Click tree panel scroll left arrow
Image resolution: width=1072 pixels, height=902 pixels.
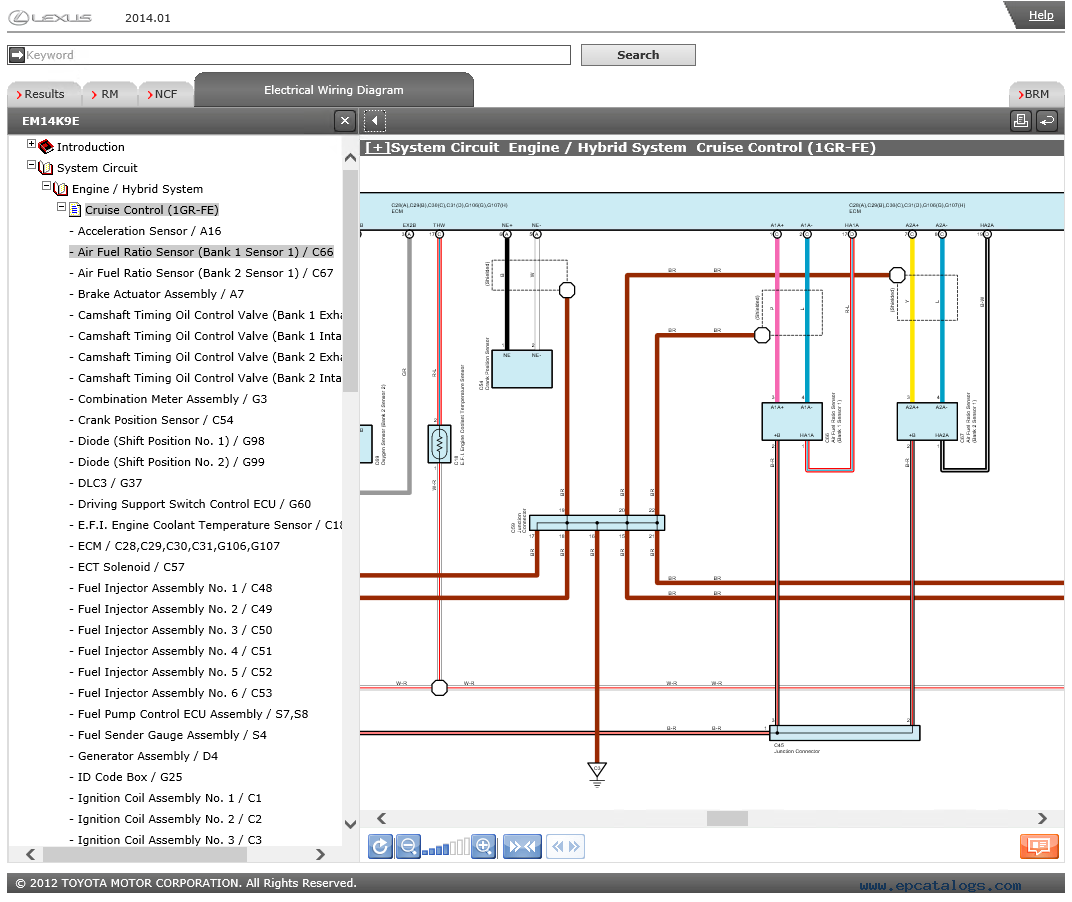click(x=30, y=854)
